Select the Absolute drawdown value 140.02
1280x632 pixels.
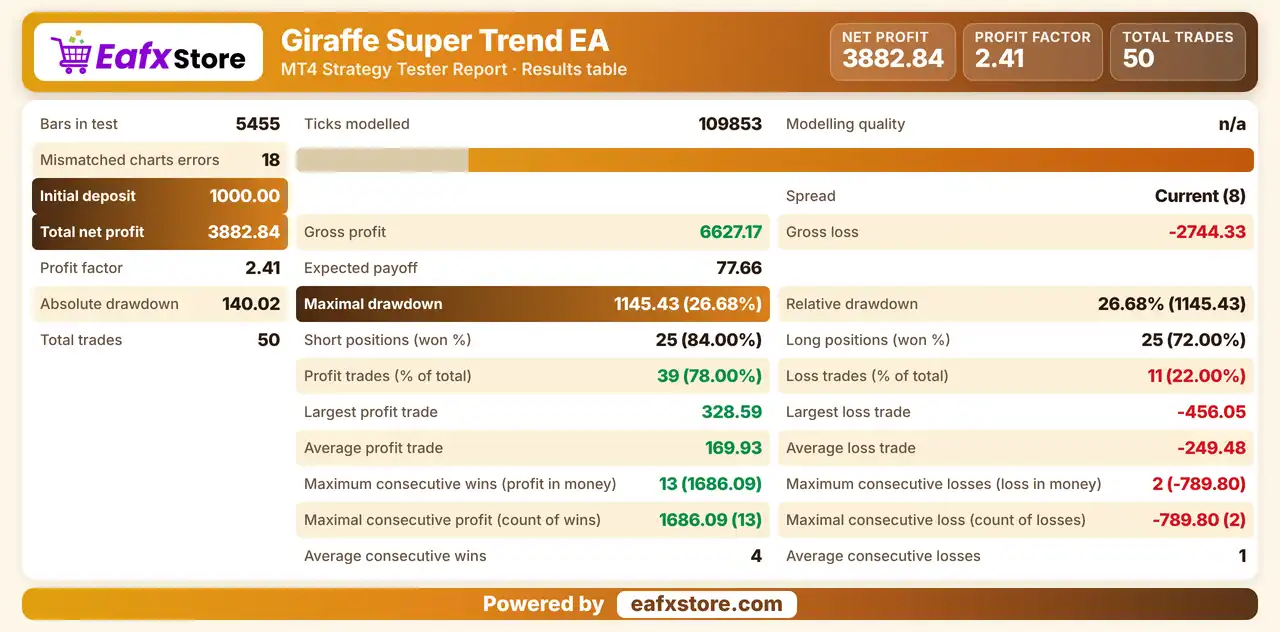pyautogui.click(x=251, y=304)
